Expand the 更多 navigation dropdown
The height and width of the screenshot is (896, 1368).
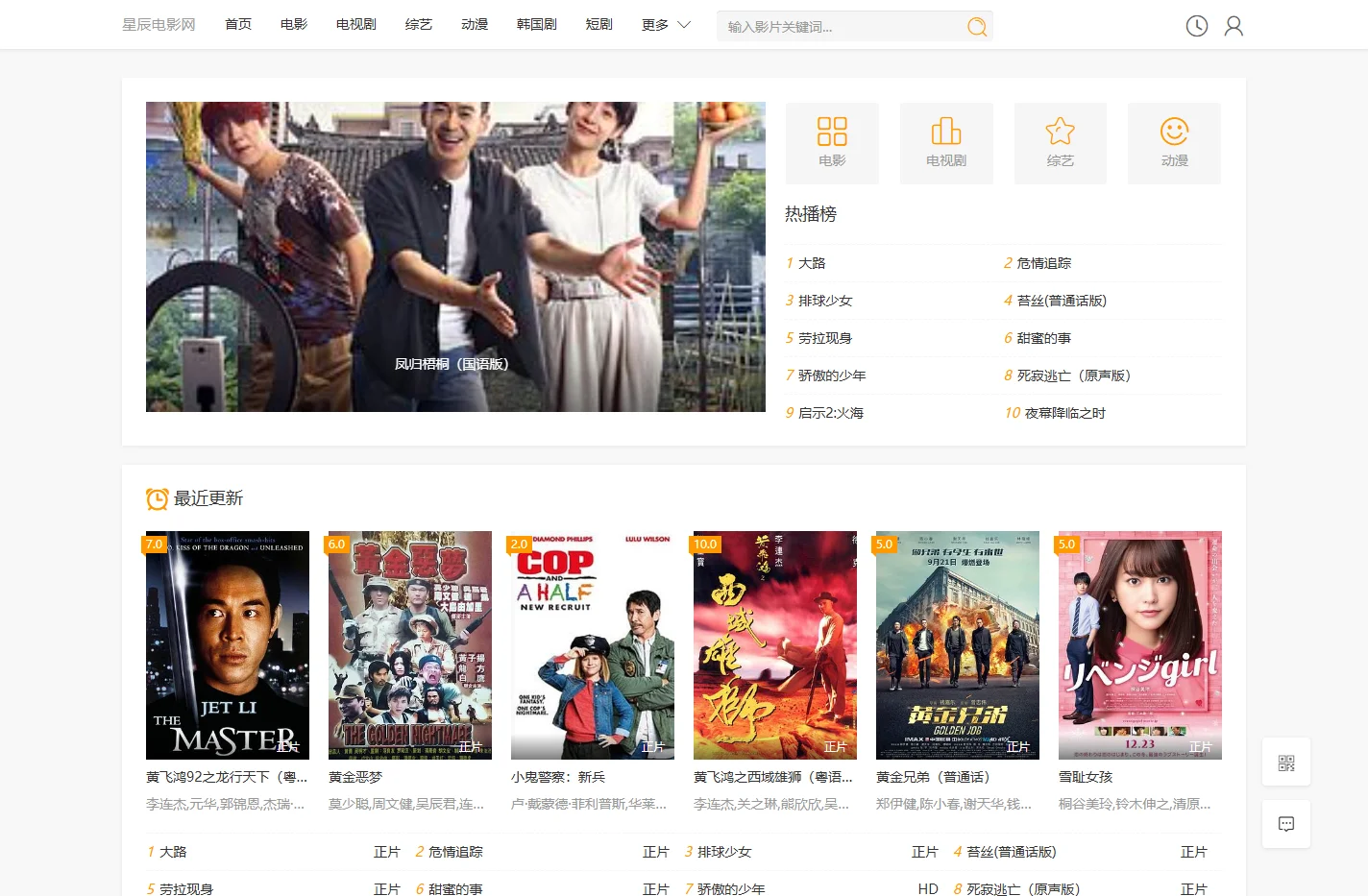pyautogui.click(x=666, y=25)
